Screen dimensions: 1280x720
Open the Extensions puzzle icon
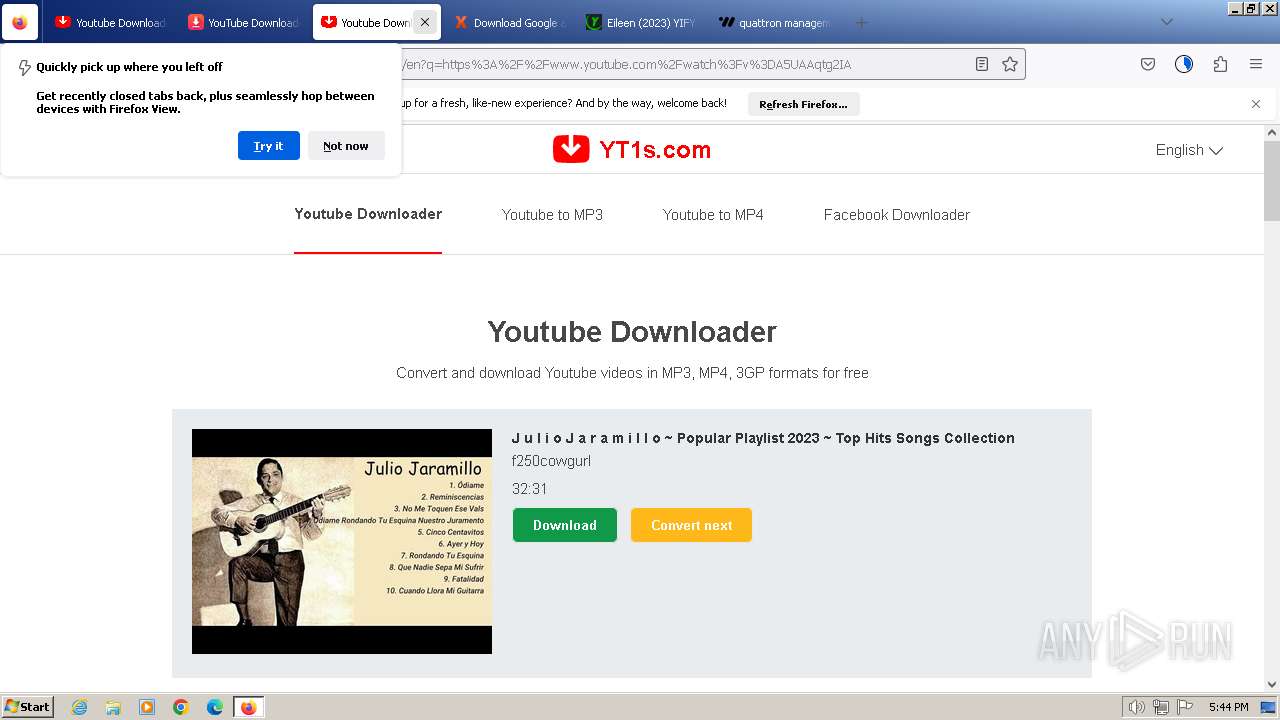tap(1220, 64)
